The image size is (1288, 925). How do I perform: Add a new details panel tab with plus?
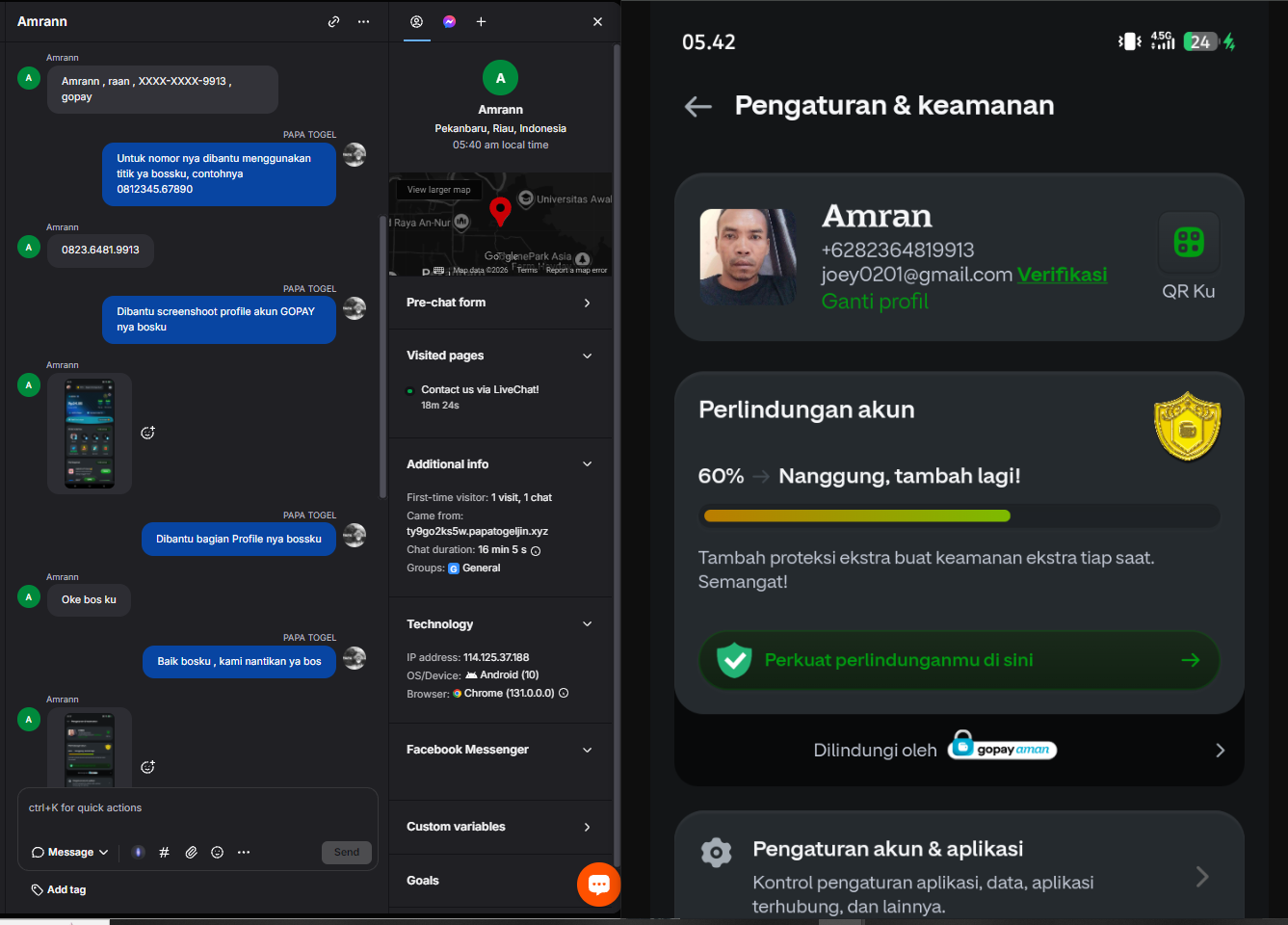(481, 21)
